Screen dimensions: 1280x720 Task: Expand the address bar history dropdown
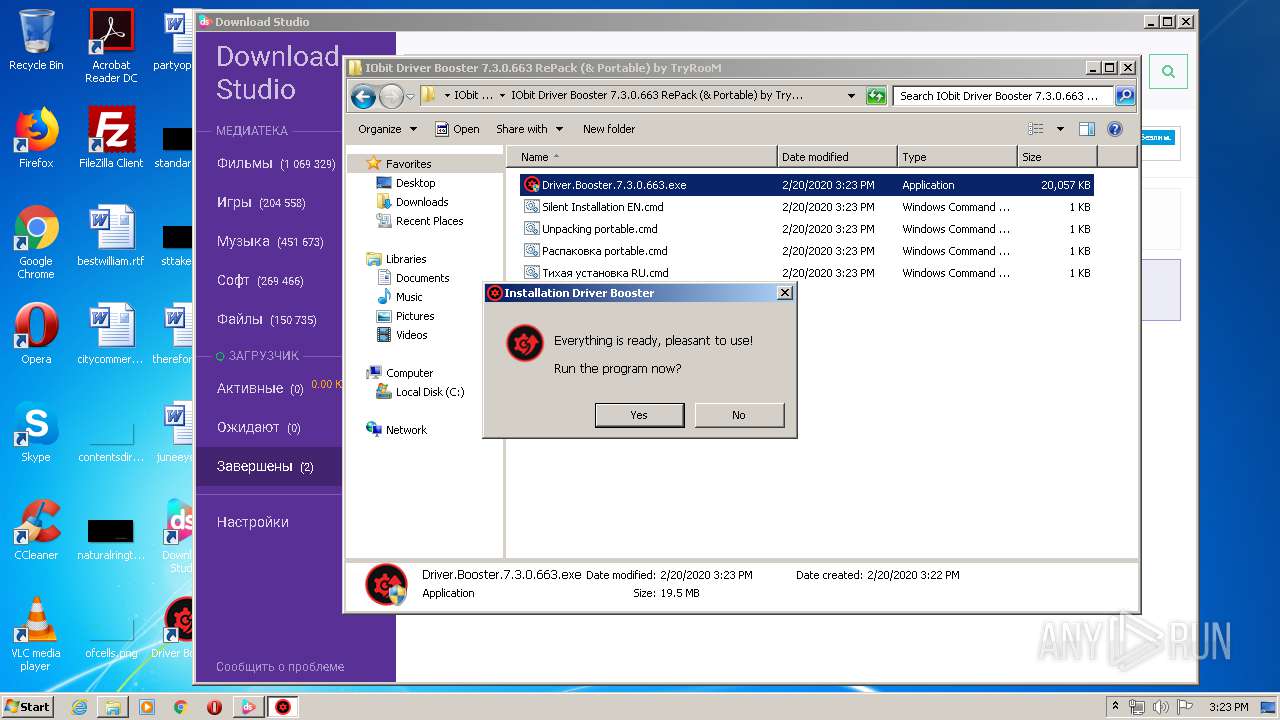(851, 96)
